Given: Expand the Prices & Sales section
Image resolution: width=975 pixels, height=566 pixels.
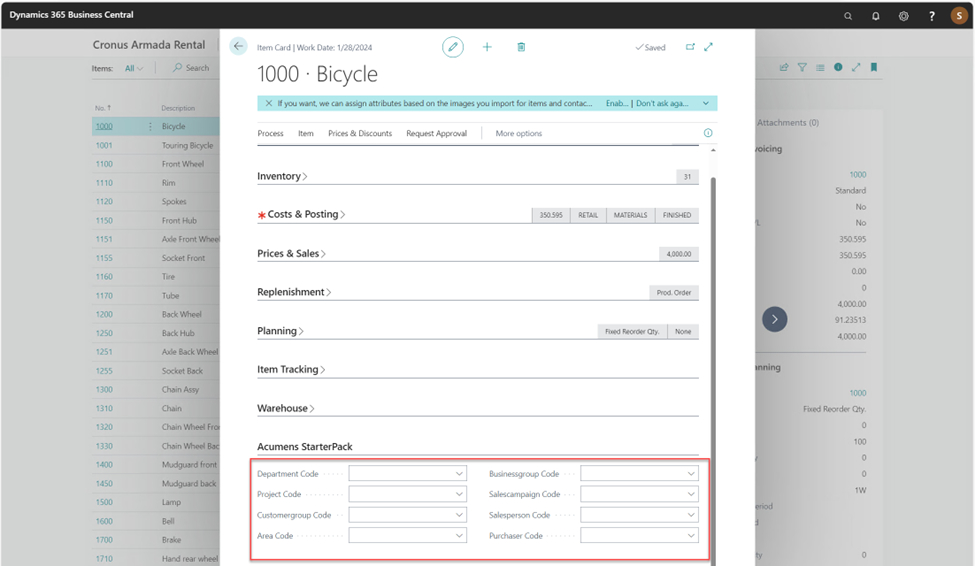Looking at the screenshot, I should (291, 253).
